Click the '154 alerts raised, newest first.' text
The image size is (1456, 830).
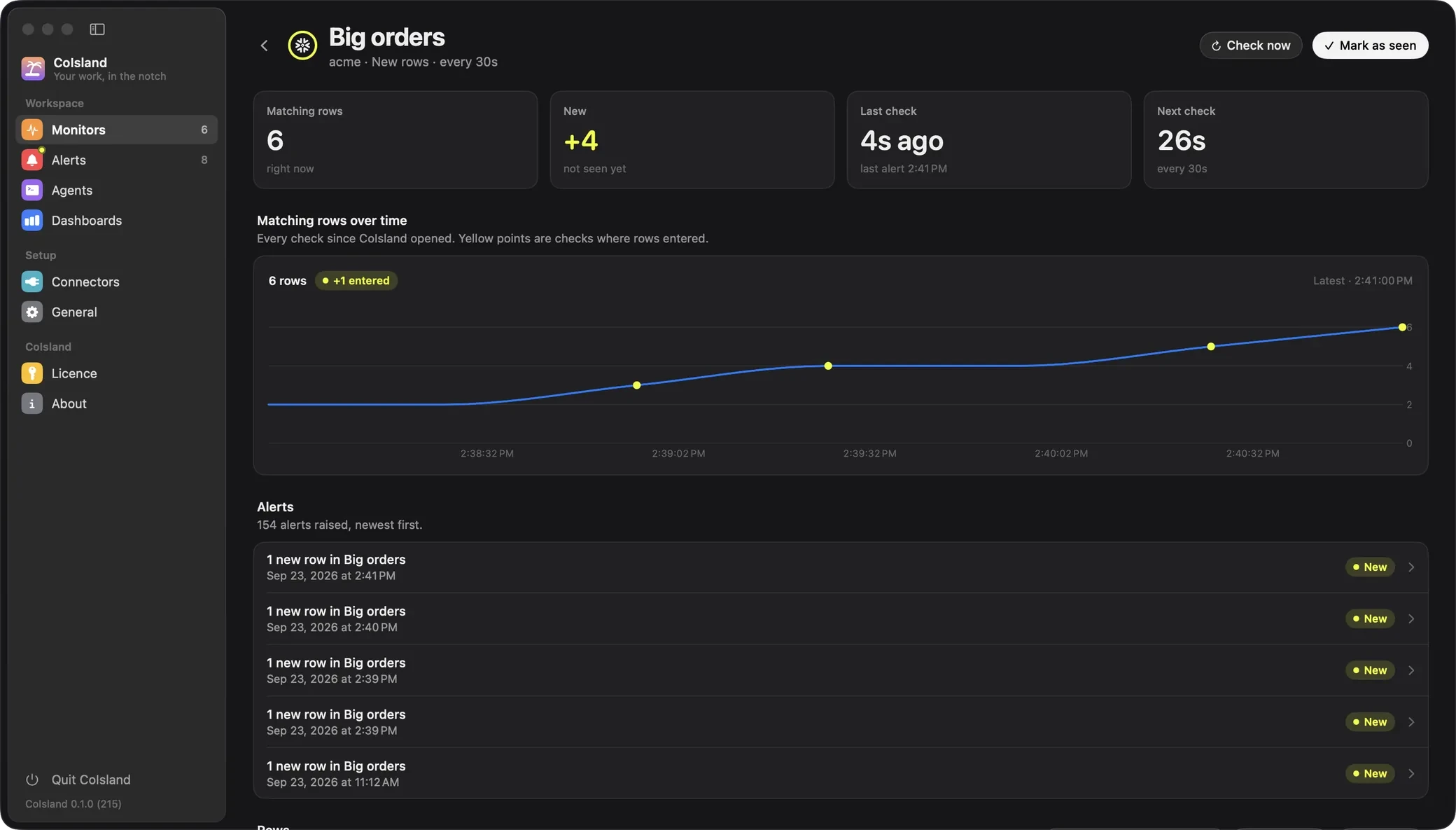tap(339, 525)
